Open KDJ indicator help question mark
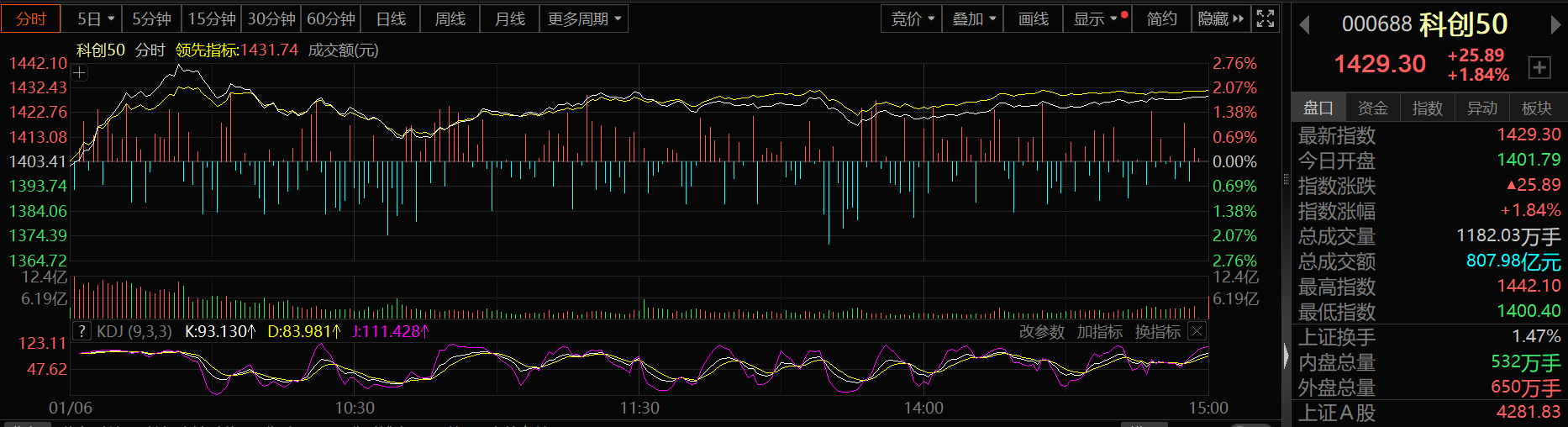Screen dimensions: 1568x427 82,331
